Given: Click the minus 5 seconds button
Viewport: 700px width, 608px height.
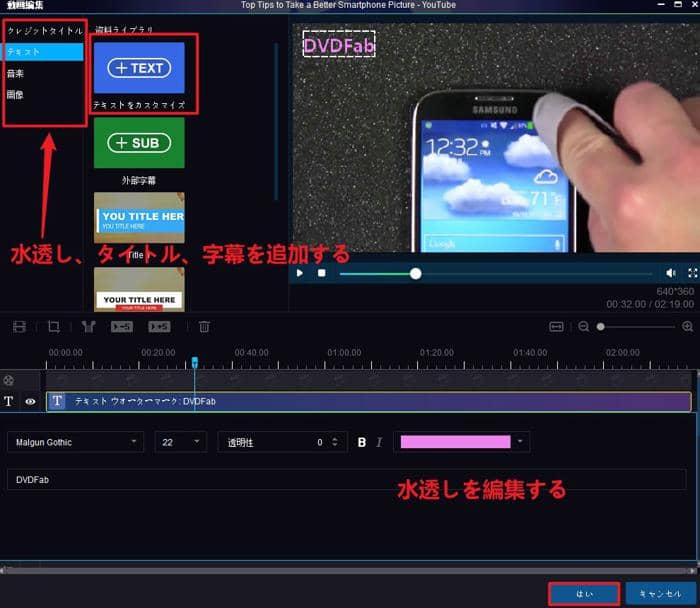Looking at the screenshot, I should (x=122, y=327).
